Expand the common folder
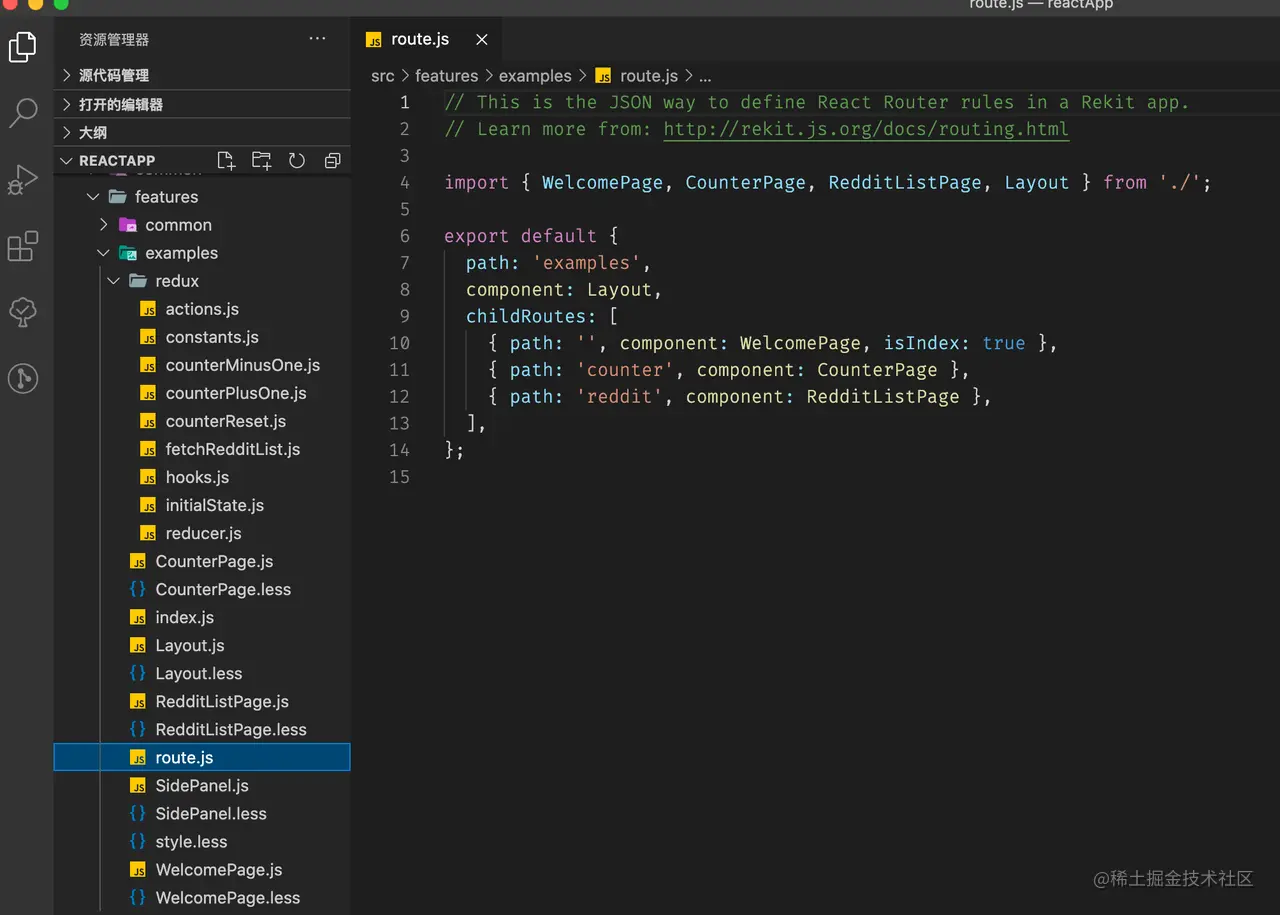1280x915 pixels. tap(178, 225)
